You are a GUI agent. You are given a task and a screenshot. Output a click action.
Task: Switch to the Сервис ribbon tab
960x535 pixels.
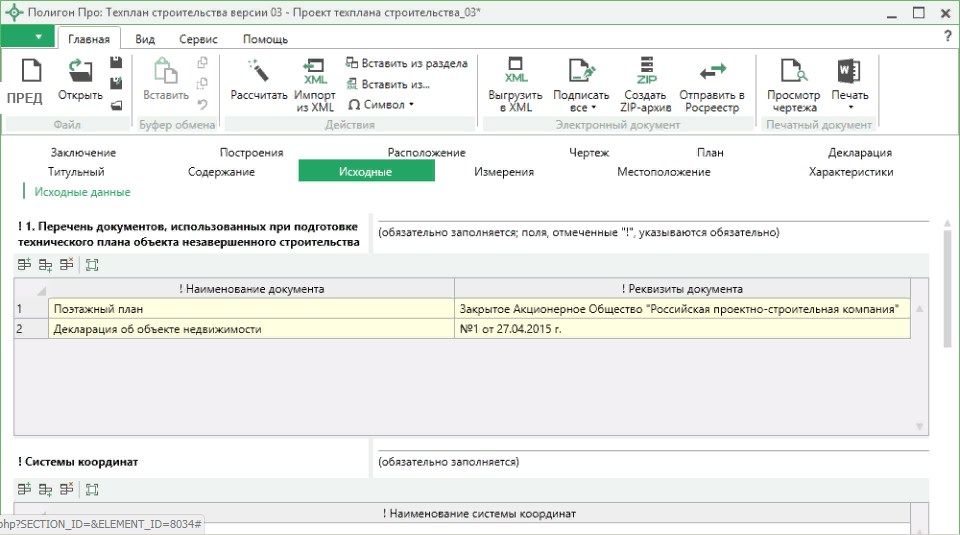pos(198,39)
